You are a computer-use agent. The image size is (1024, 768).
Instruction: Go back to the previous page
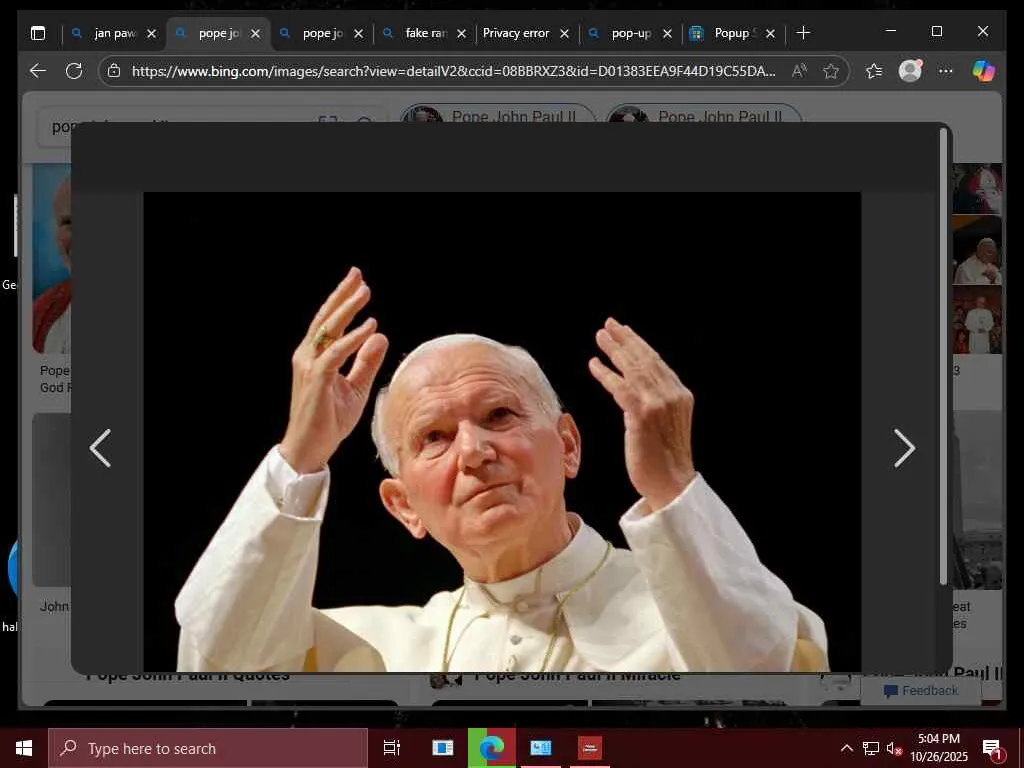point(38,71)
